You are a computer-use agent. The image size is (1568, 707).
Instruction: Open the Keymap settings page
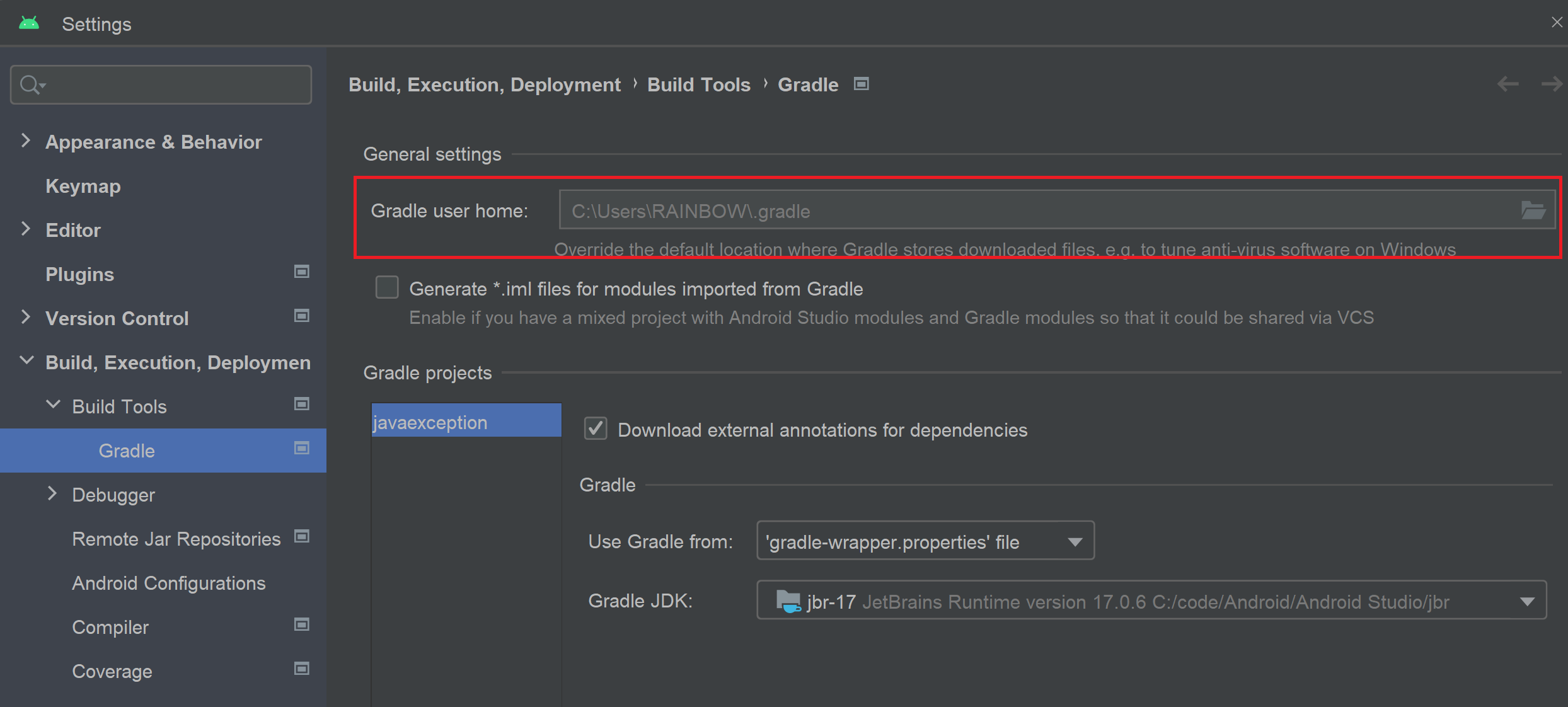click(x=83, y=187)
